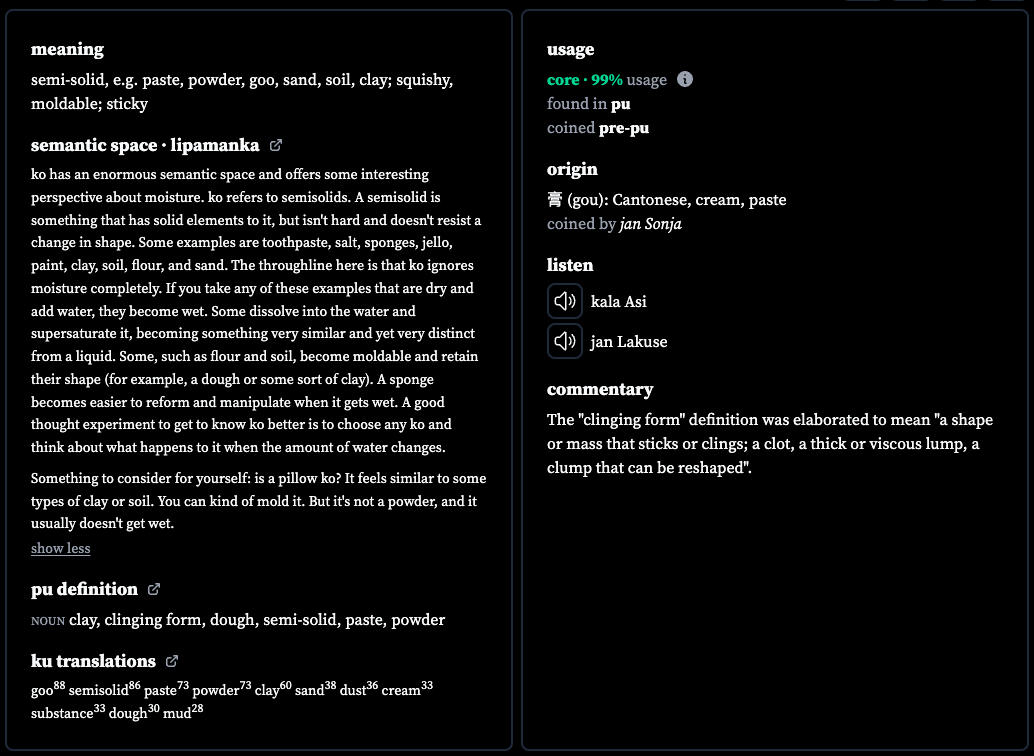The image size is (1034, 756).
Task: Click the ku translations heading
Action: [93, 661]
